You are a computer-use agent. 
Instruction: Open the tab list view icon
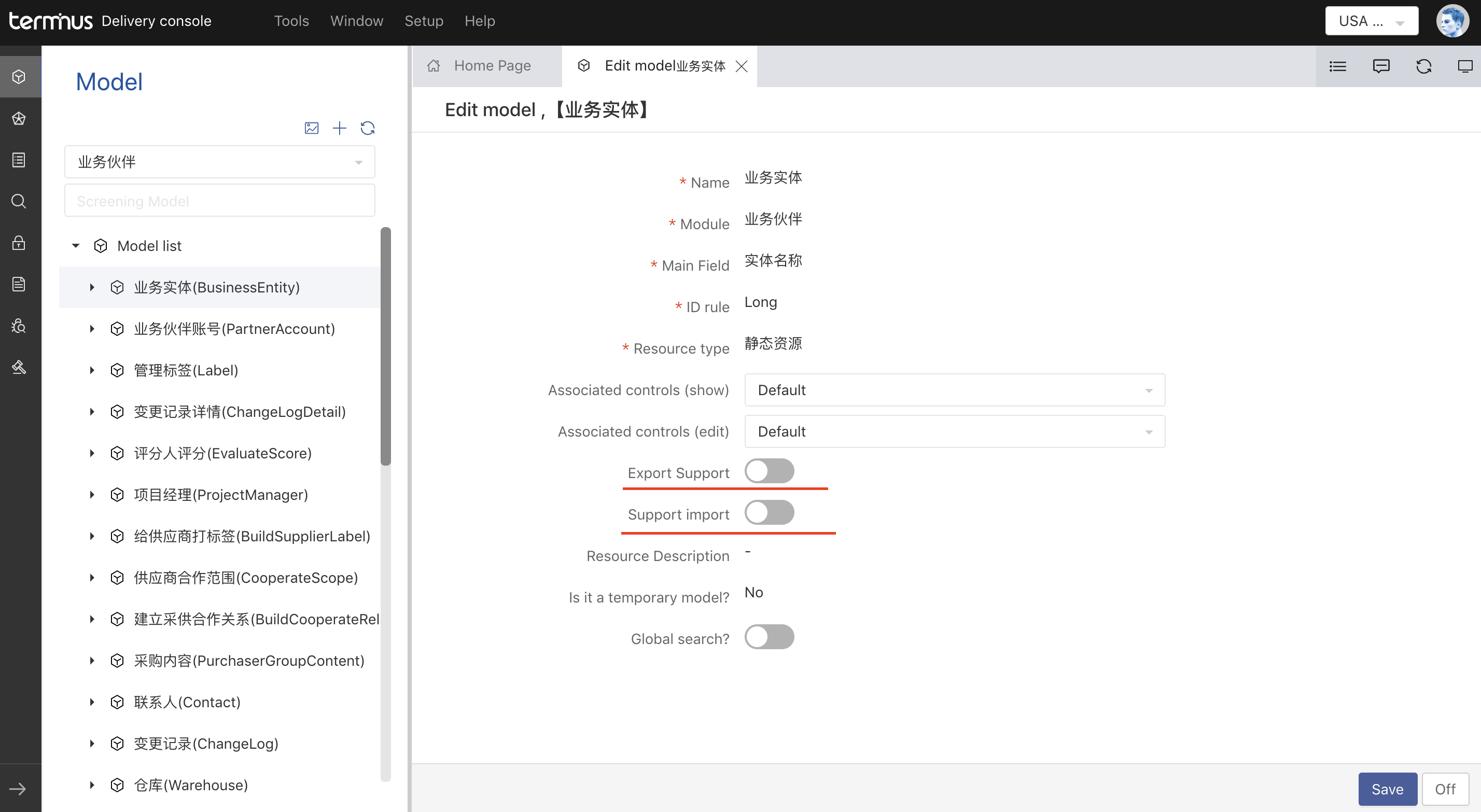click(x=1338, y=66)
